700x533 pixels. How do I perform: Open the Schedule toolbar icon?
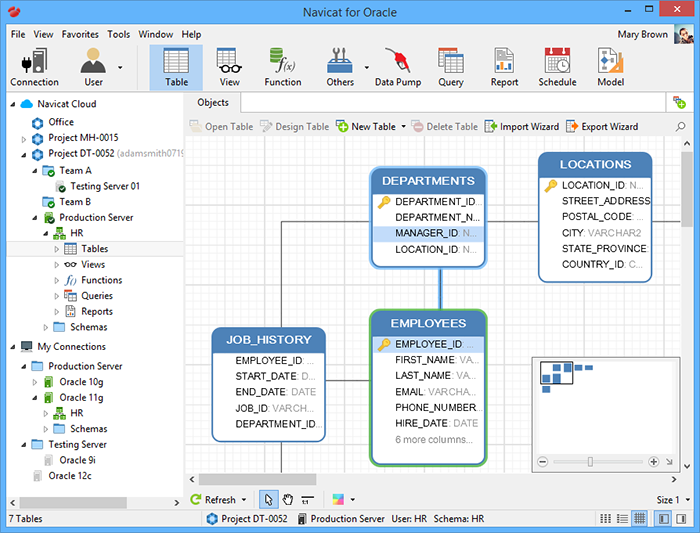[x=557, y=67]
